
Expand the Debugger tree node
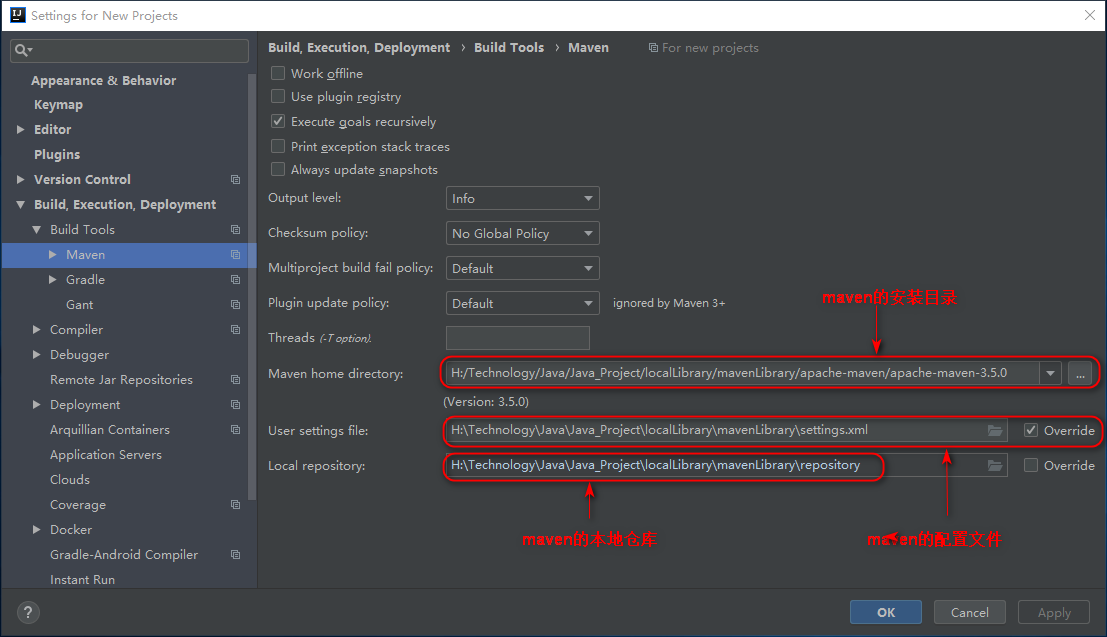click(x=37, y=355)
